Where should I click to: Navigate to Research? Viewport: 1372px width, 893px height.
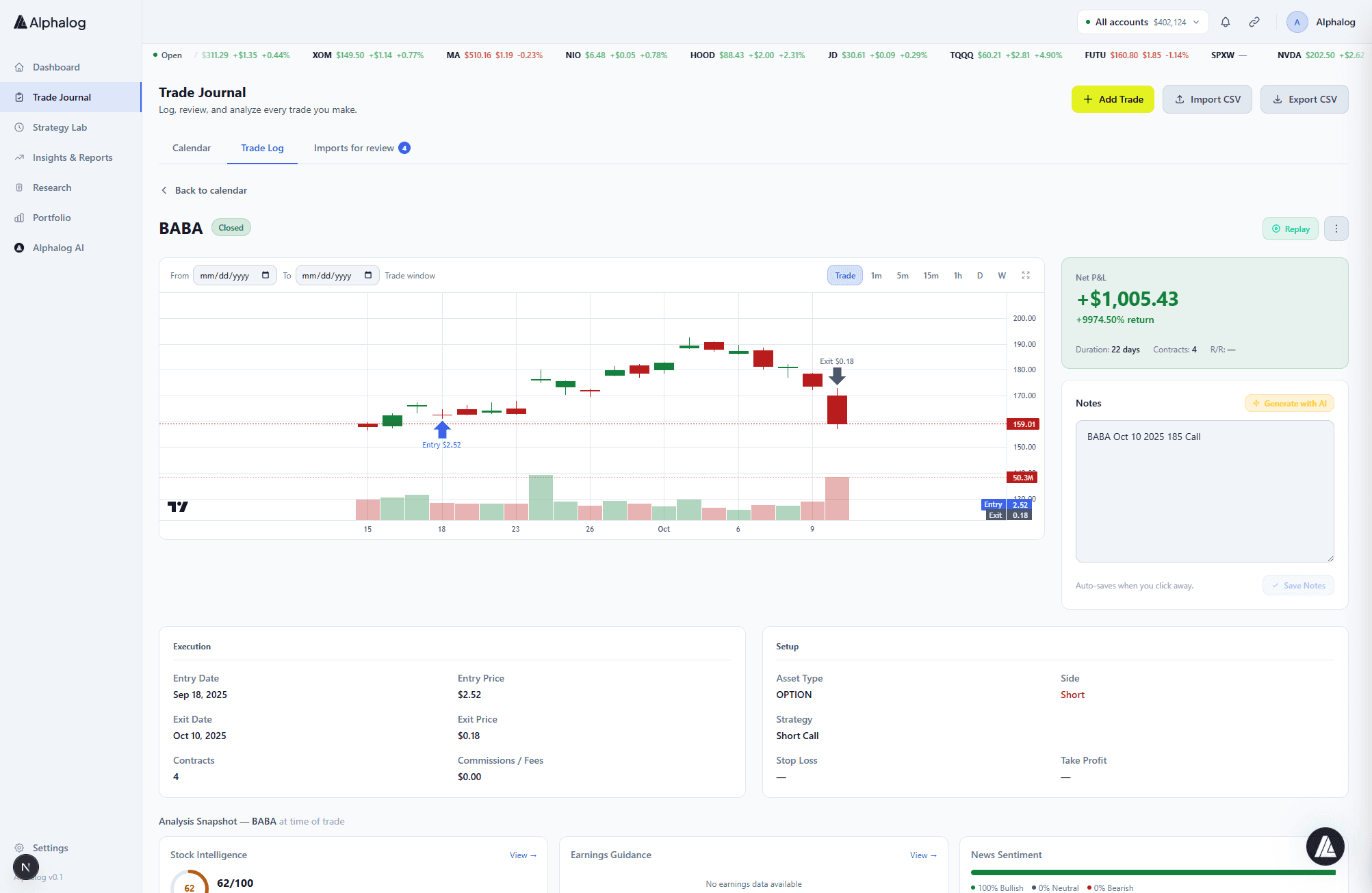tap(70, 187)
